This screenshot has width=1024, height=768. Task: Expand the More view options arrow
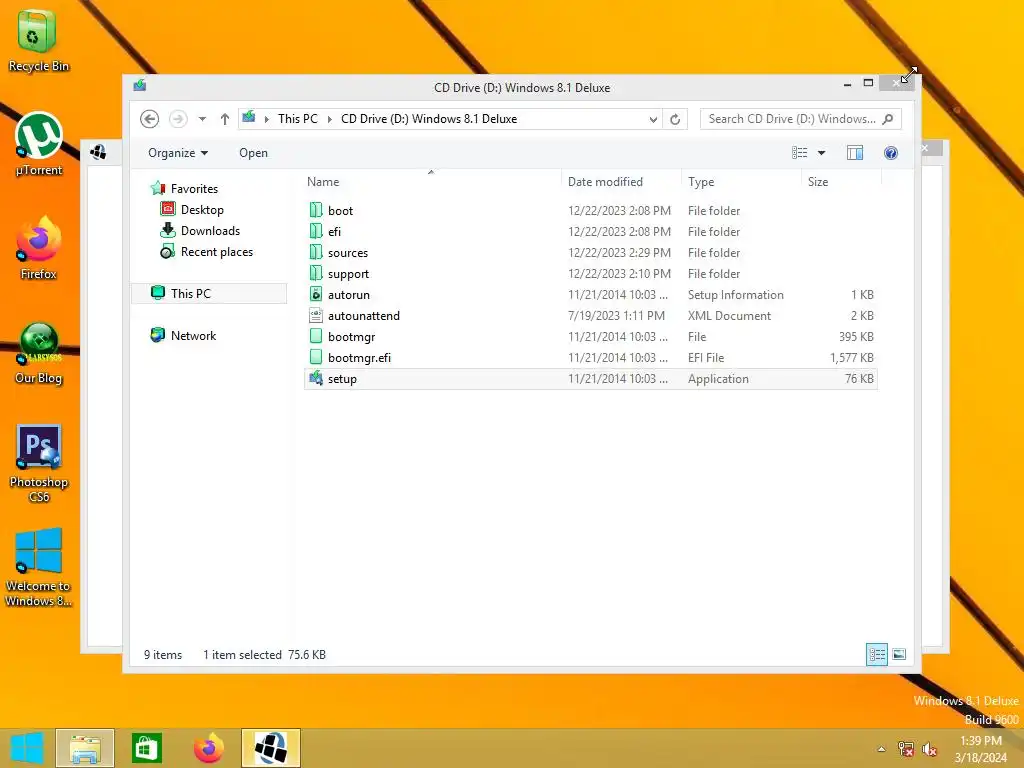pyautogui.click(x=822, y=153)
